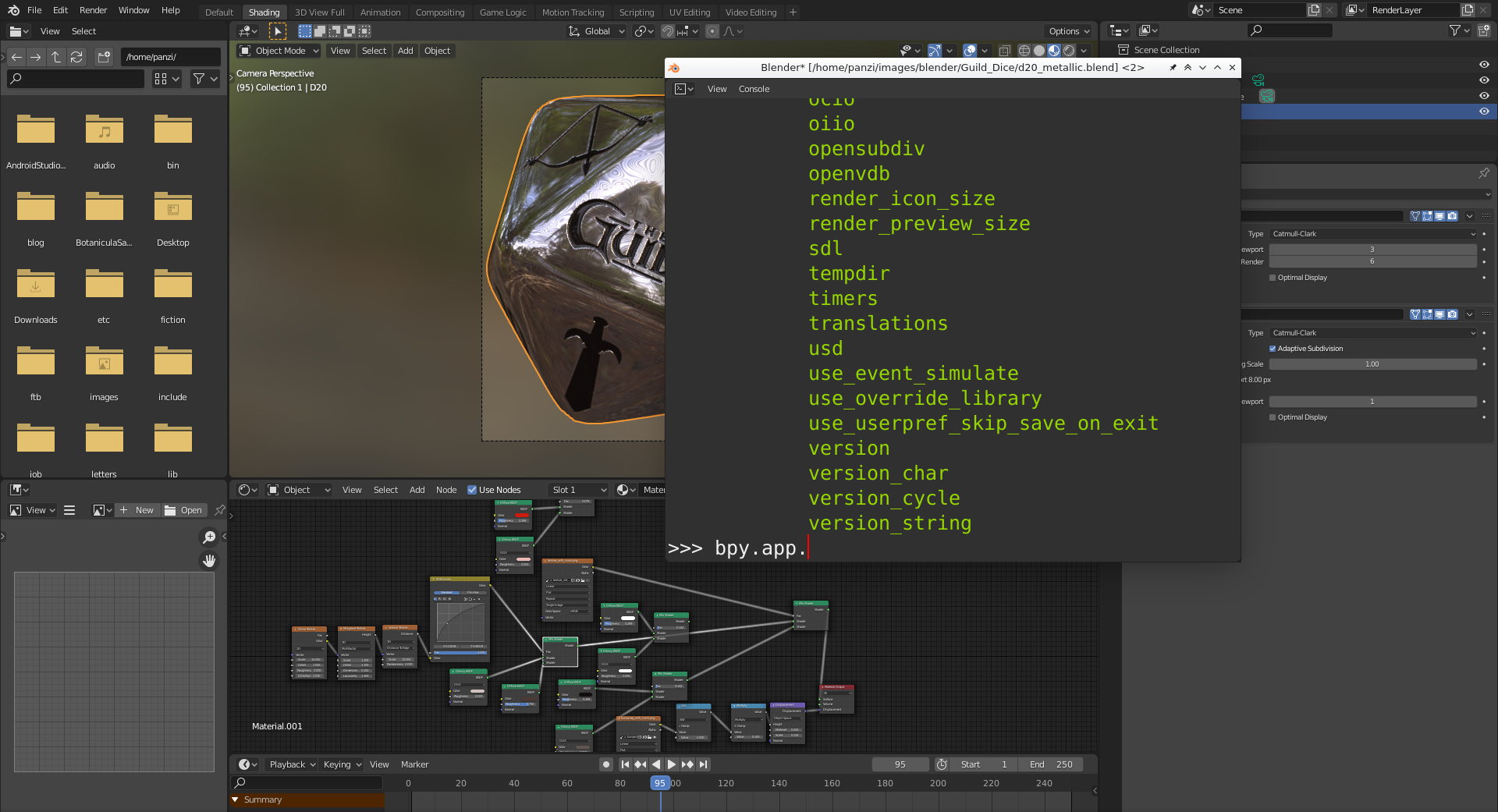Enable the bottom Optimal Display checkbox, under Adaptive Subdivision
1498x812 pixels.
[x=1273, y=417]
